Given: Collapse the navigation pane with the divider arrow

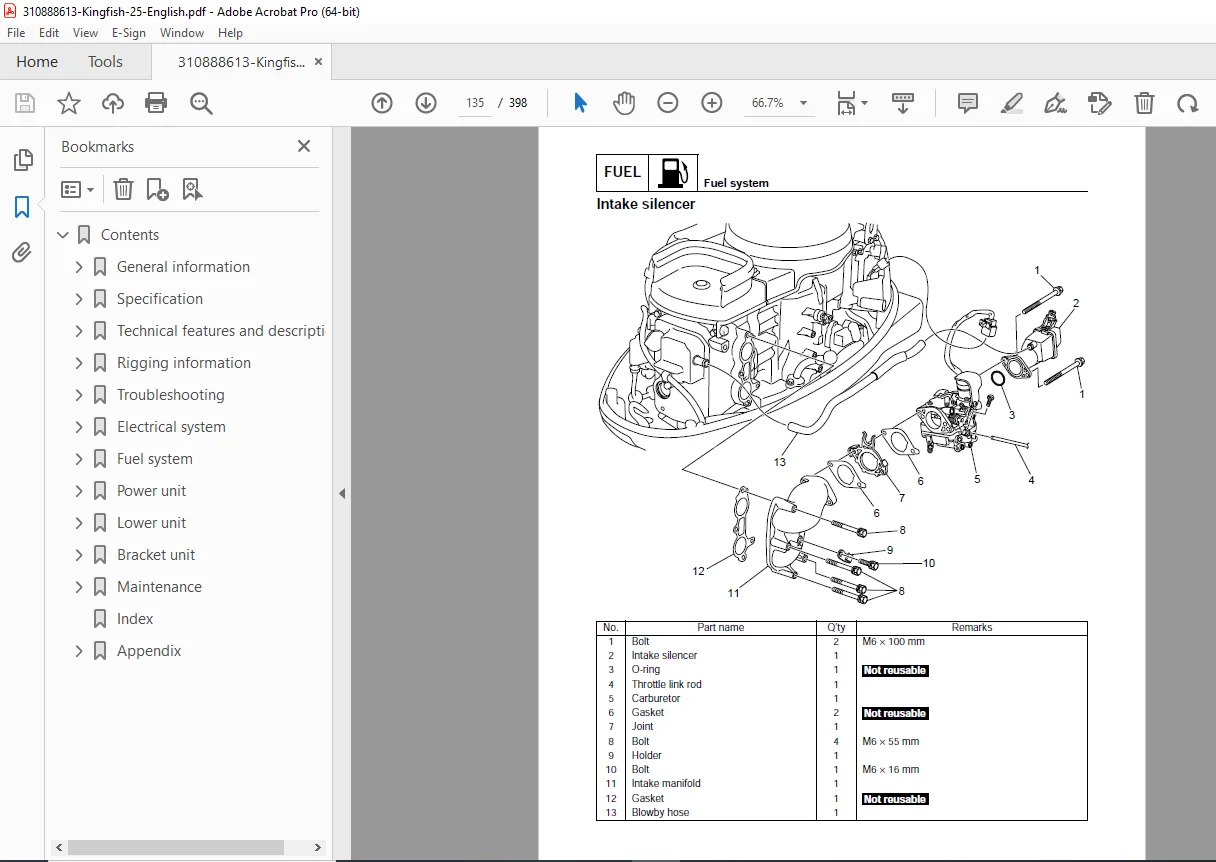Looking at the screenshot, I should pos(342,493).
